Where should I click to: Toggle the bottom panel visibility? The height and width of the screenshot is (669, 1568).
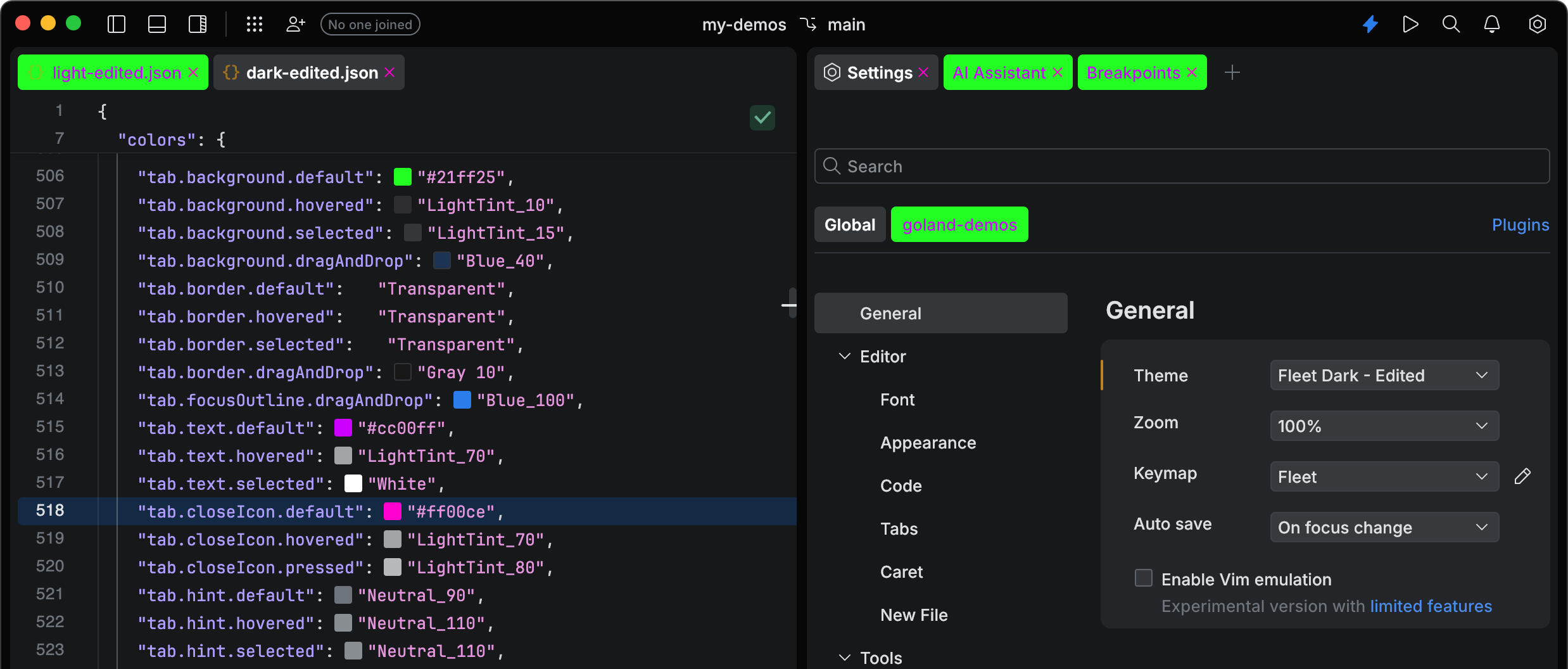[x=156, y=24]
